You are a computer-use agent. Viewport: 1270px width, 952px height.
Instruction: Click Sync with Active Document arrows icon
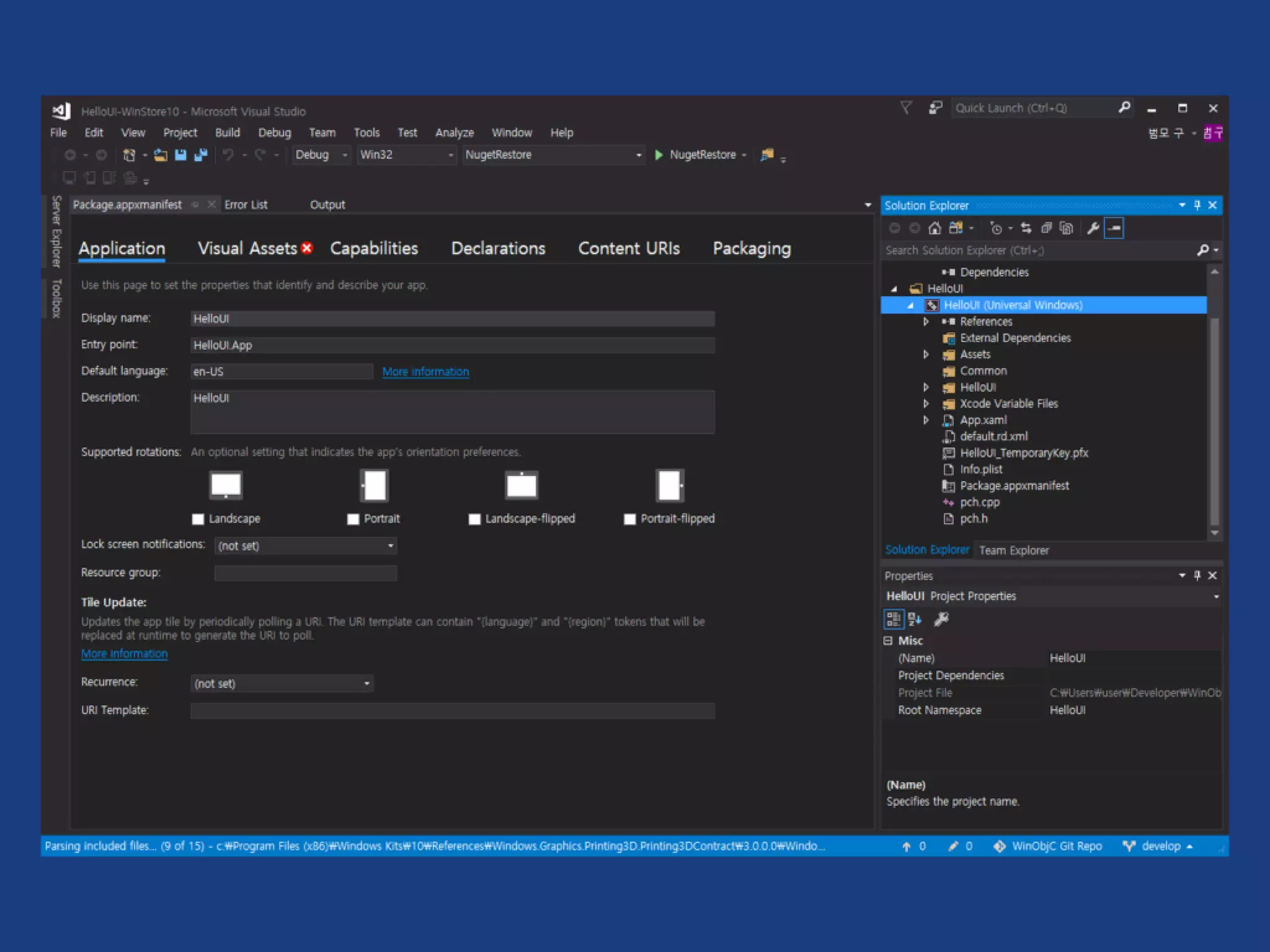click(x=1026, y=228)
